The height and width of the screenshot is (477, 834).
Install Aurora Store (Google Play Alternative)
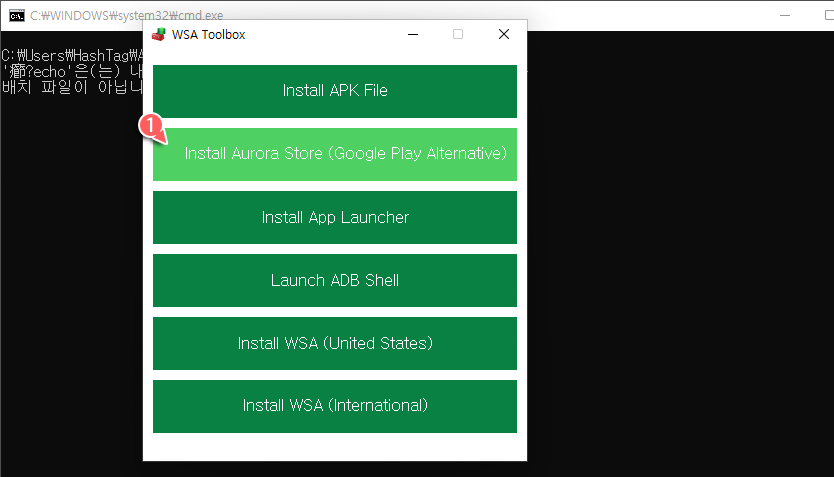tap(335, 154)
